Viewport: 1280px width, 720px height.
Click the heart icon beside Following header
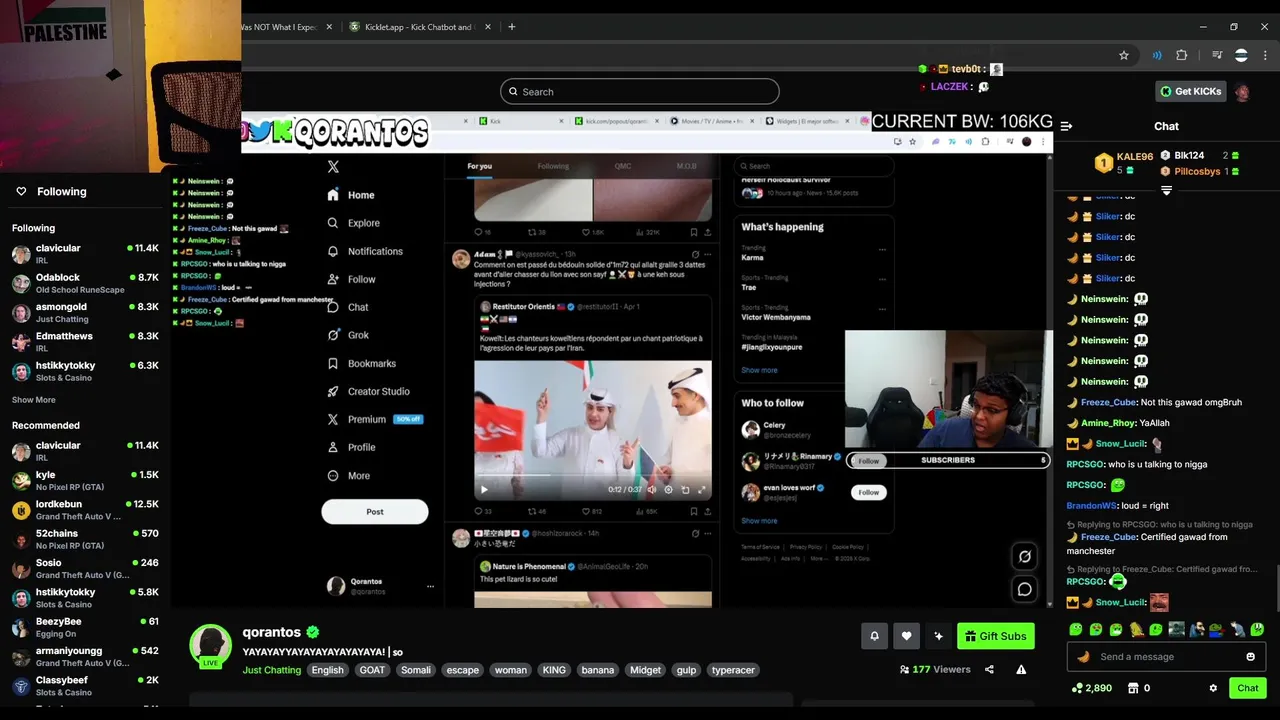(x=21, y=191)
